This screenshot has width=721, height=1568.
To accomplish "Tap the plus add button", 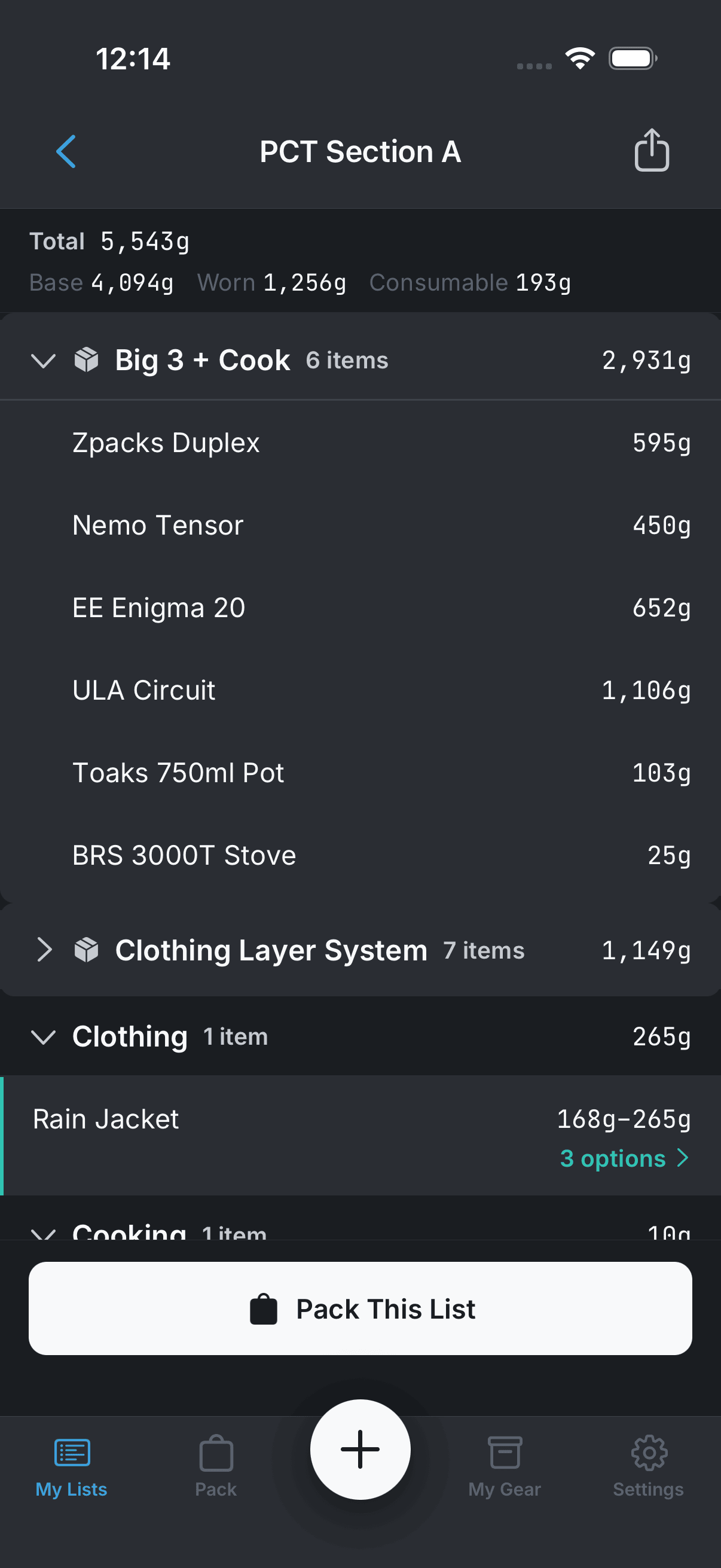I will (360, 1450).
